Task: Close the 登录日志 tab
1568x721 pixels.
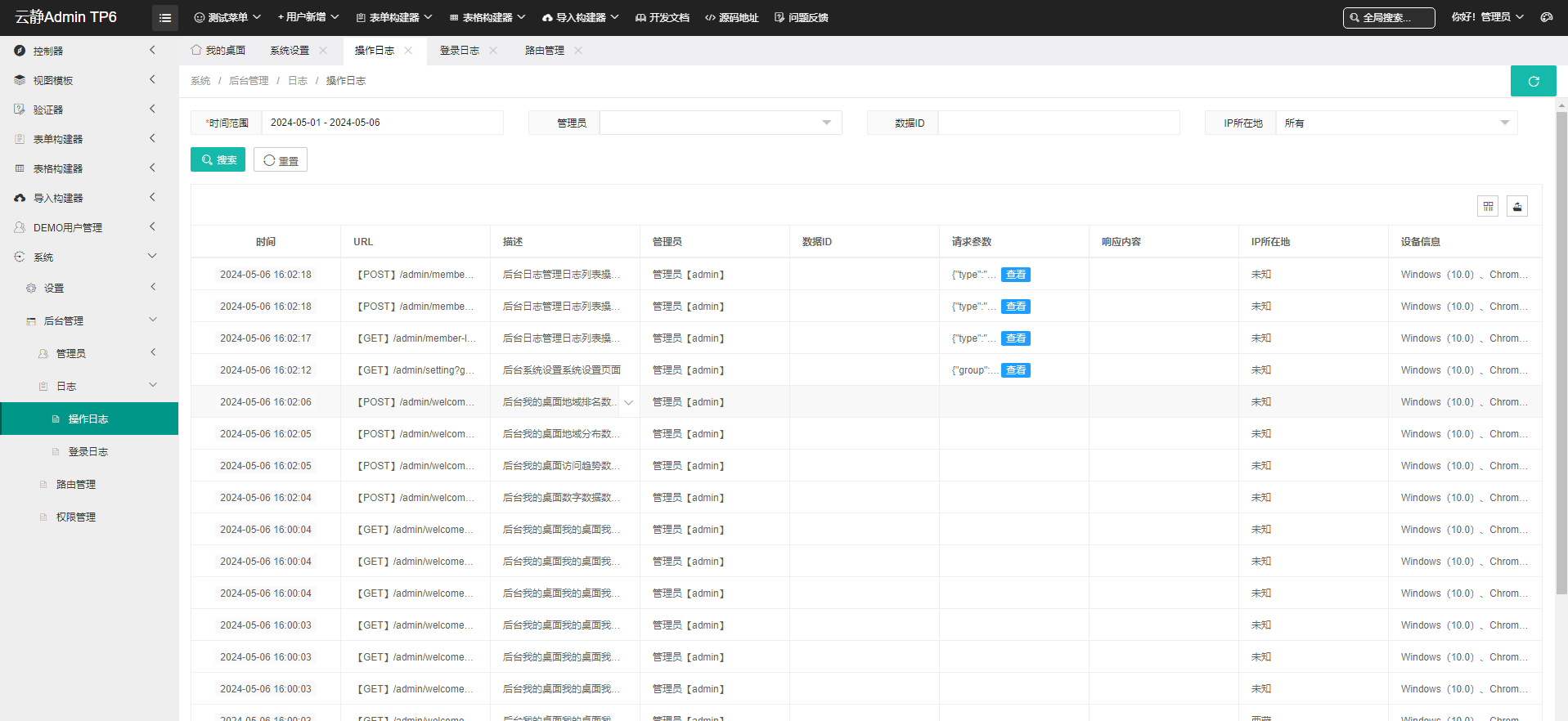Action: coord(493,51)
